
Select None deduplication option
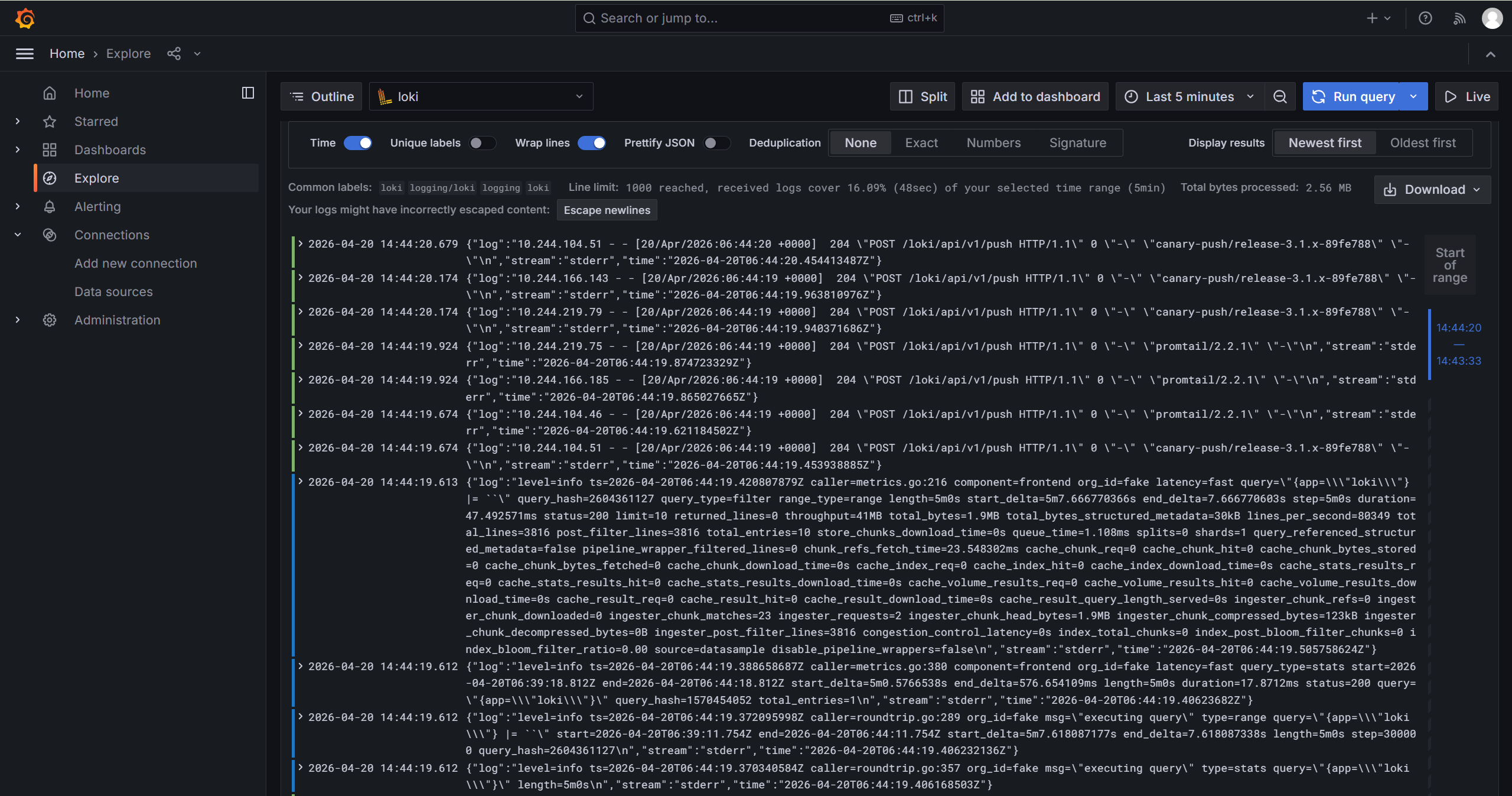click(861, 143)
